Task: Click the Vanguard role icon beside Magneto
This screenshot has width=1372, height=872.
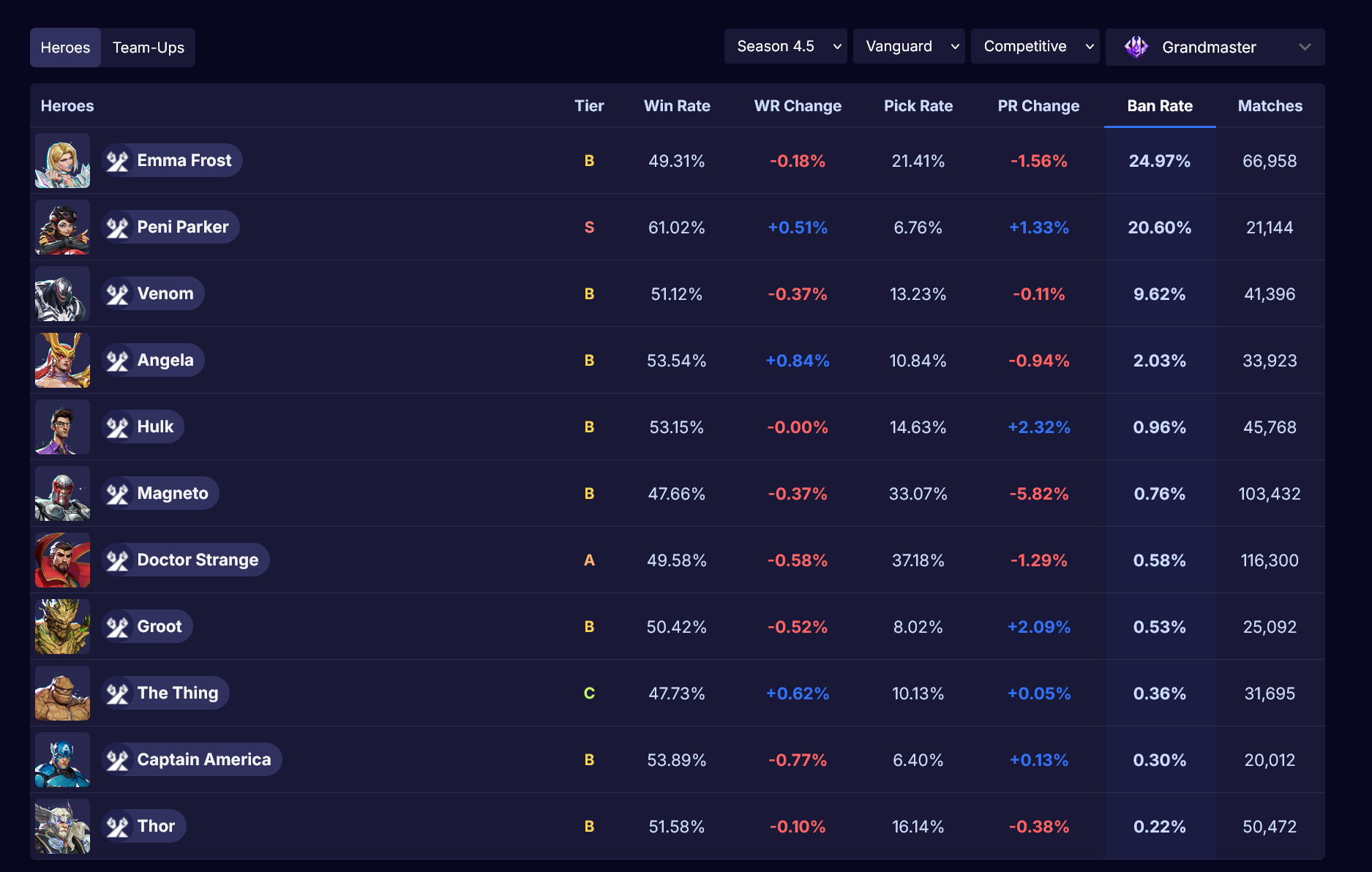Action: [118, 494]
